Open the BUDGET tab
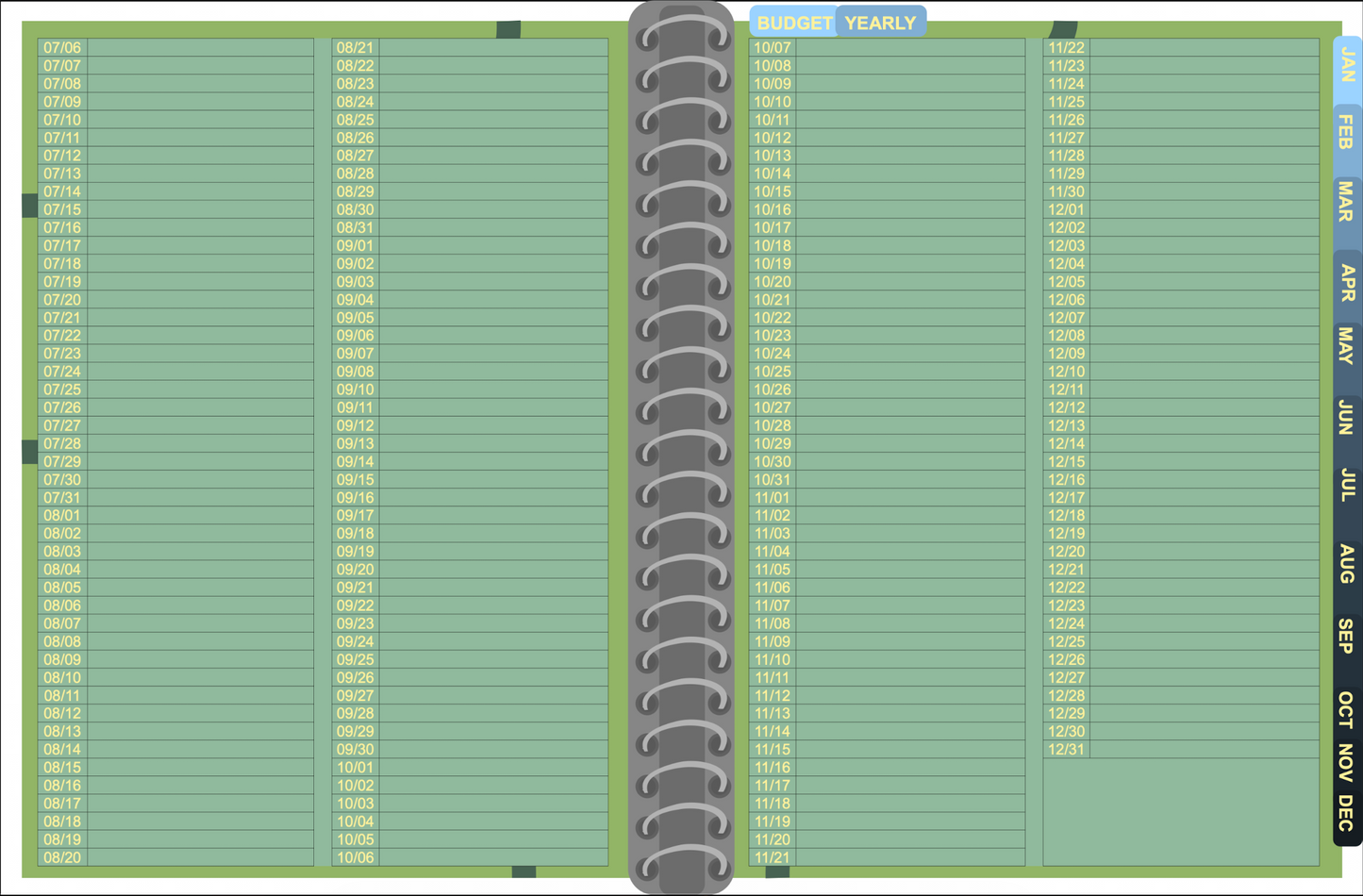Screen dimensions: 1363x896 (x=793, y=23)
